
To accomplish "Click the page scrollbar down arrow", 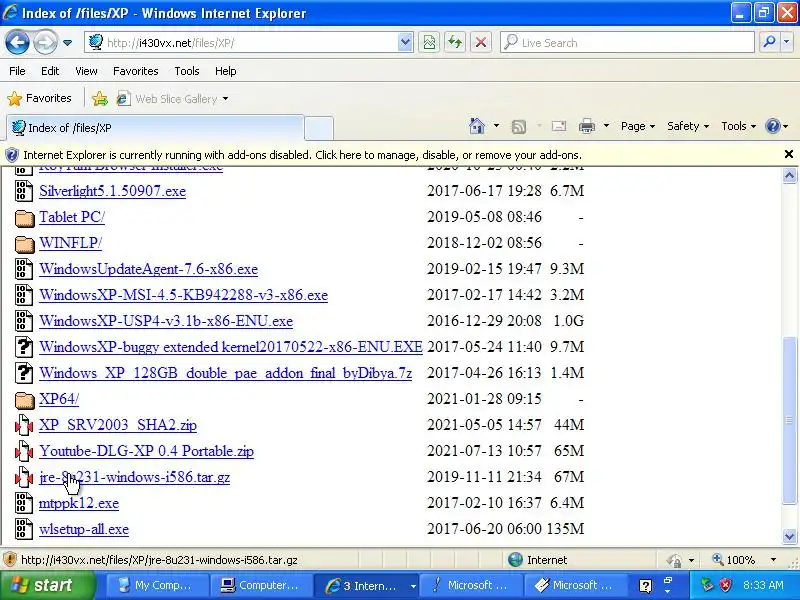I will click(x=789, y=536).
